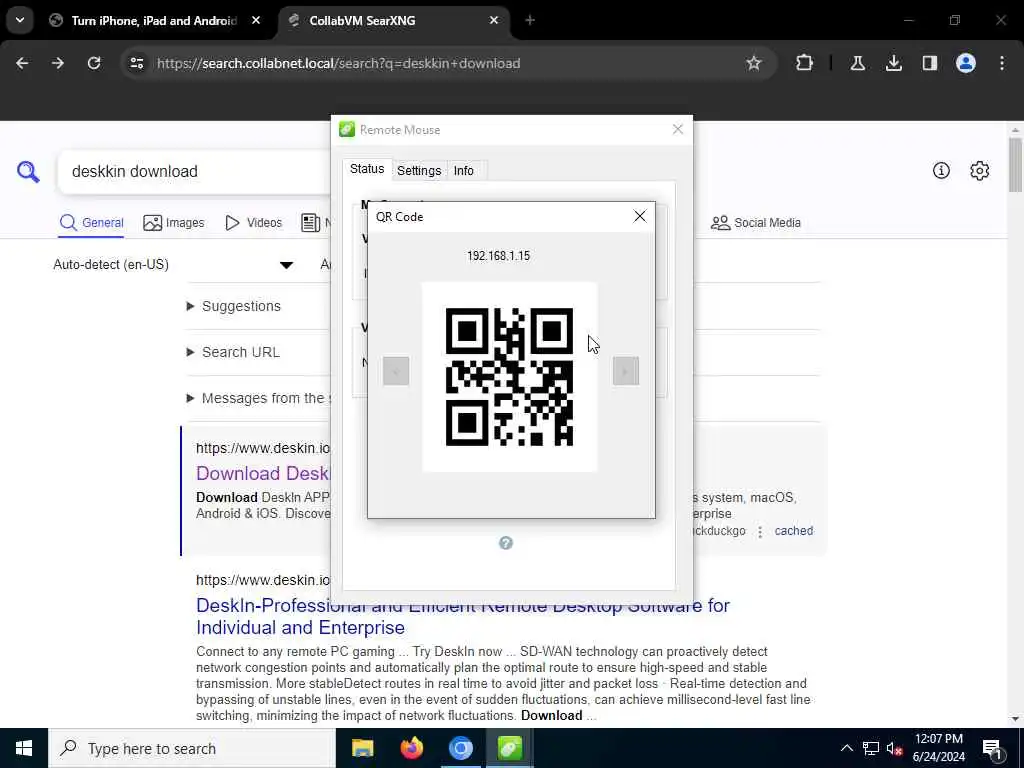Open File Explorer from the taskbar
1024x768 pixels.
(362, 748)
